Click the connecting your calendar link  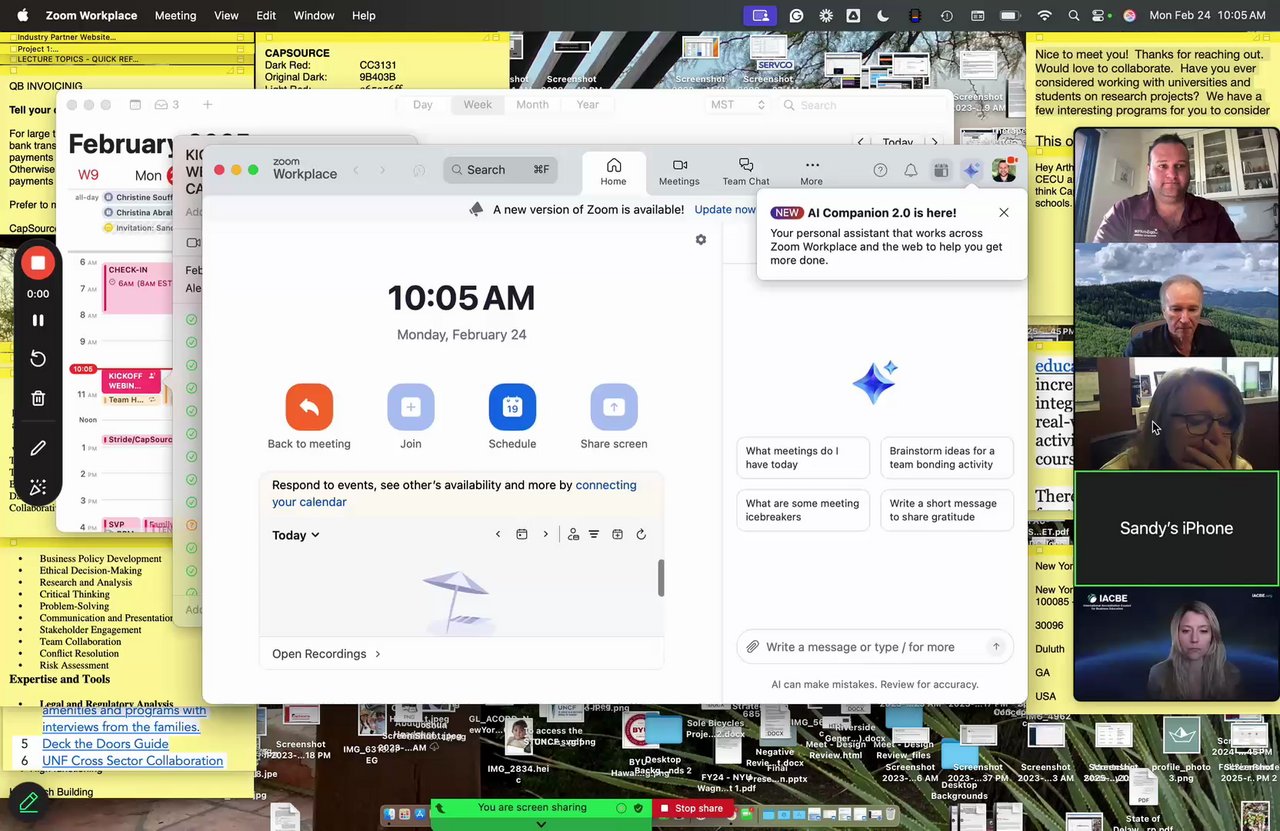click(454, 493)
